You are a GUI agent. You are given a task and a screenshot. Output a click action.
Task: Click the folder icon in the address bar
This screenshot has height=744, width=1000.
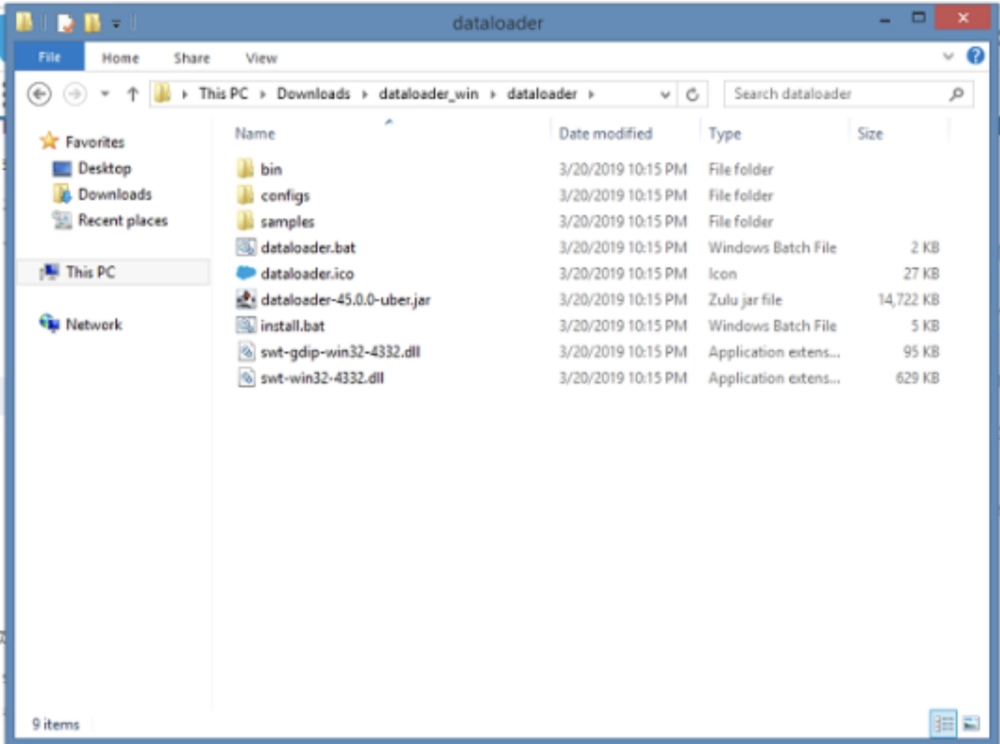pos(163,94)
